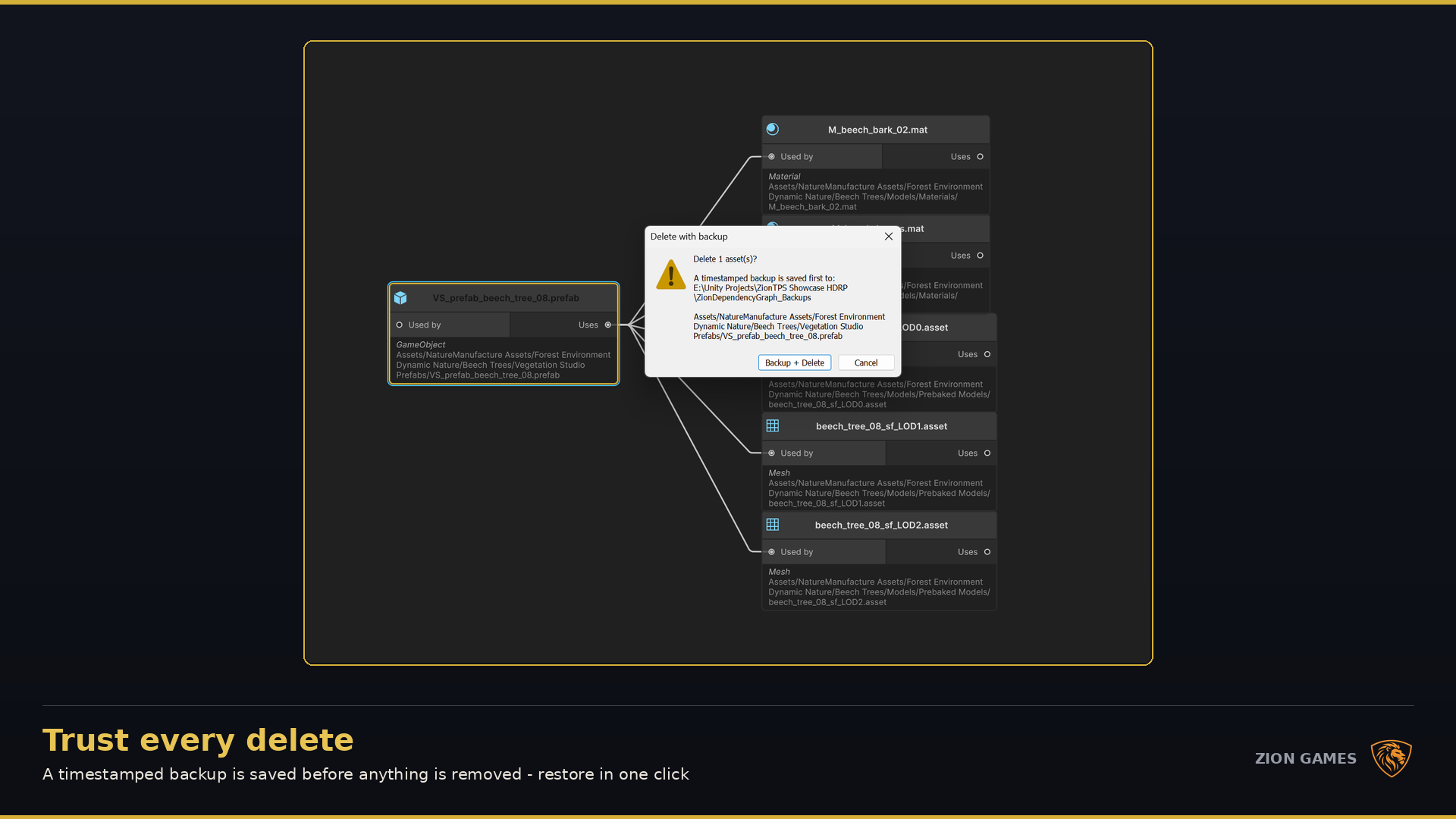Click the Uses port on the LOD0.asset node
The image size is (1456, 819).
tap(987, 354)
